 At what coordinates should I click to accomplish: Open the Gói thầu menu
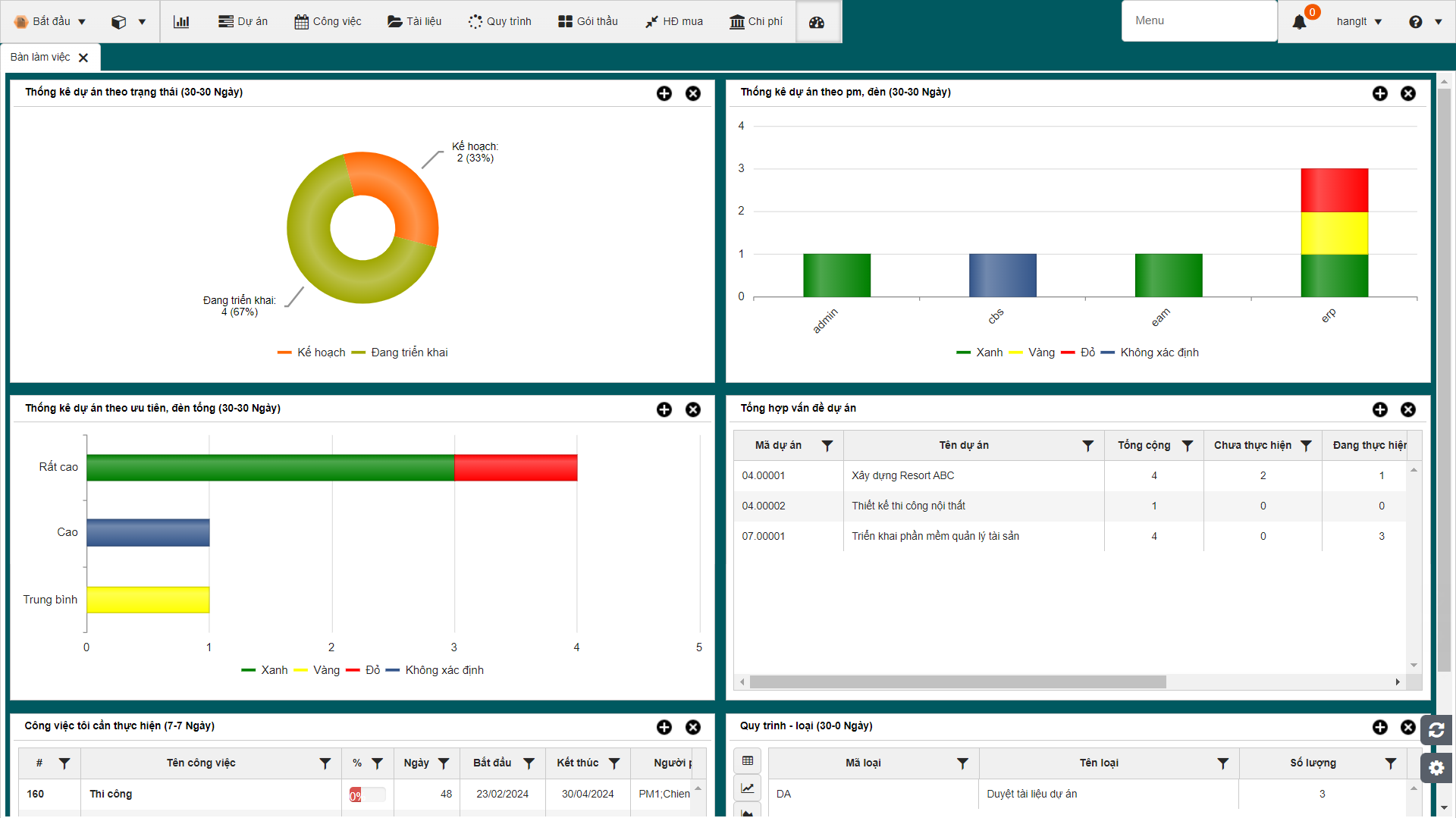[x=588, y=22]
